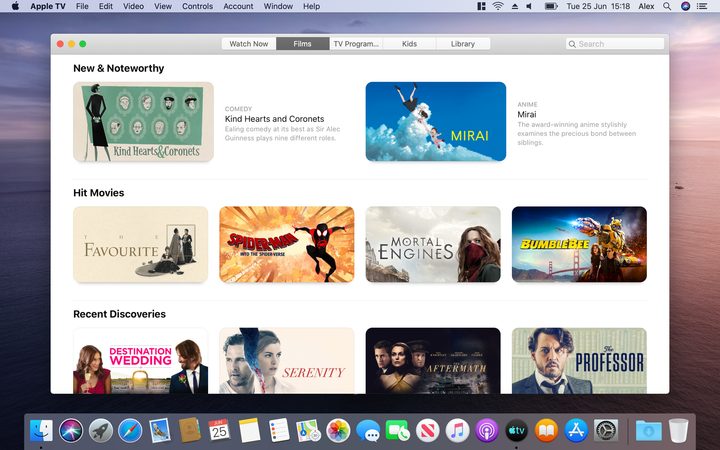The height and width of the screenshot is (450, 720).
Task: Open the Downloads folder in dock
Action: tap(649, 431)
